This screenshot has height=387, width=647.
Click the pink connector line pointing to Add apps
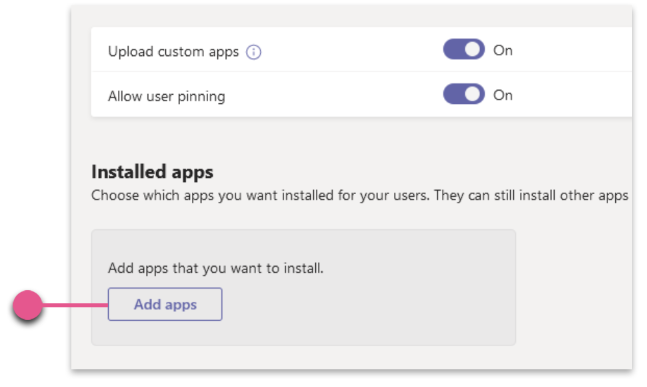(x=75, y=305)
